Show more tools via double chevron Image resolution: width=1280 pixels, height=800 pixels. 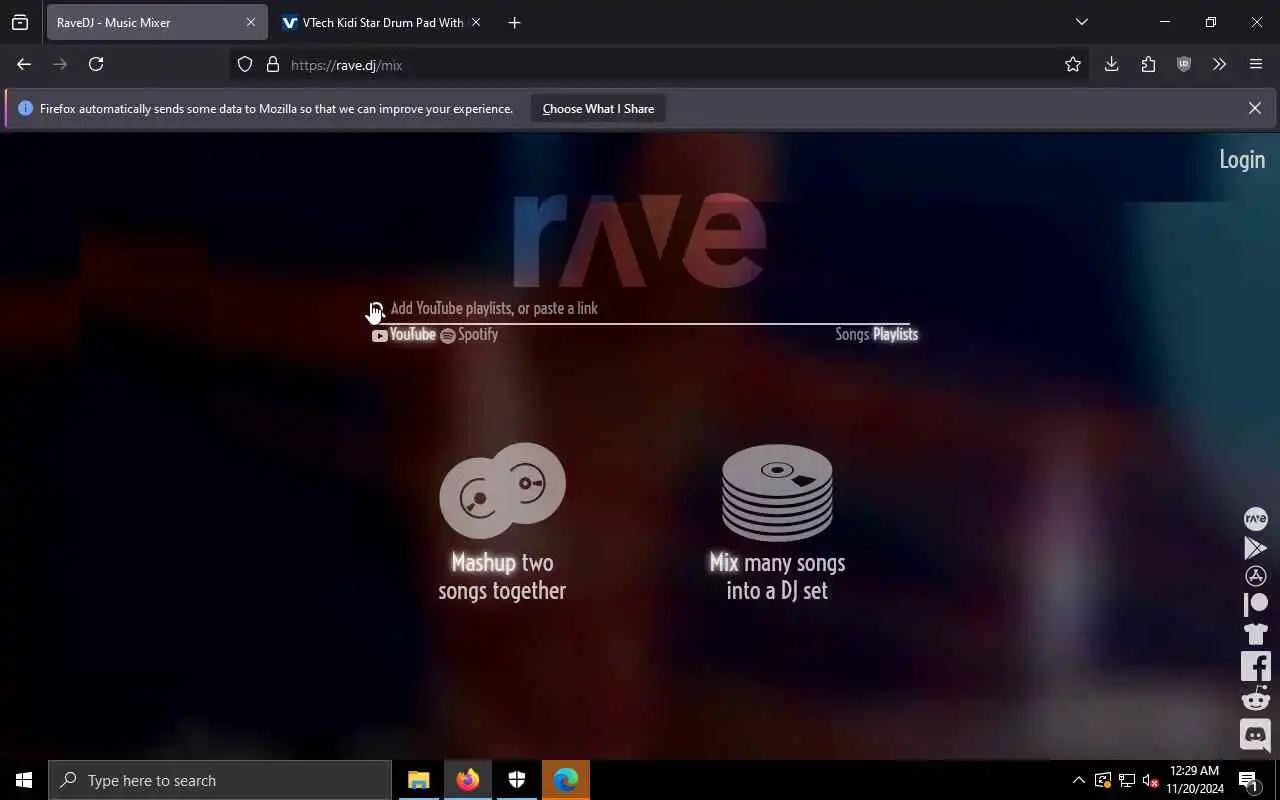coord(1219,64)
